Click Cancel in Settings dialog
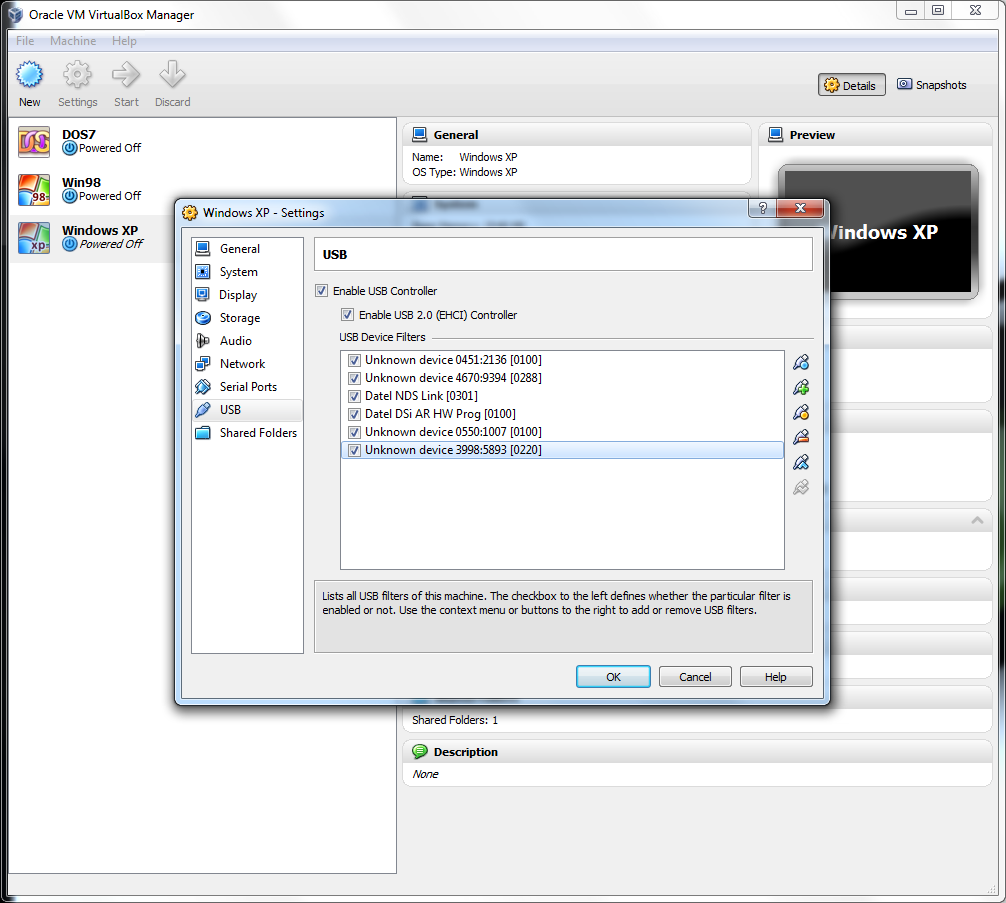Viewport: 1006px width, 903px height. [695, 676]
